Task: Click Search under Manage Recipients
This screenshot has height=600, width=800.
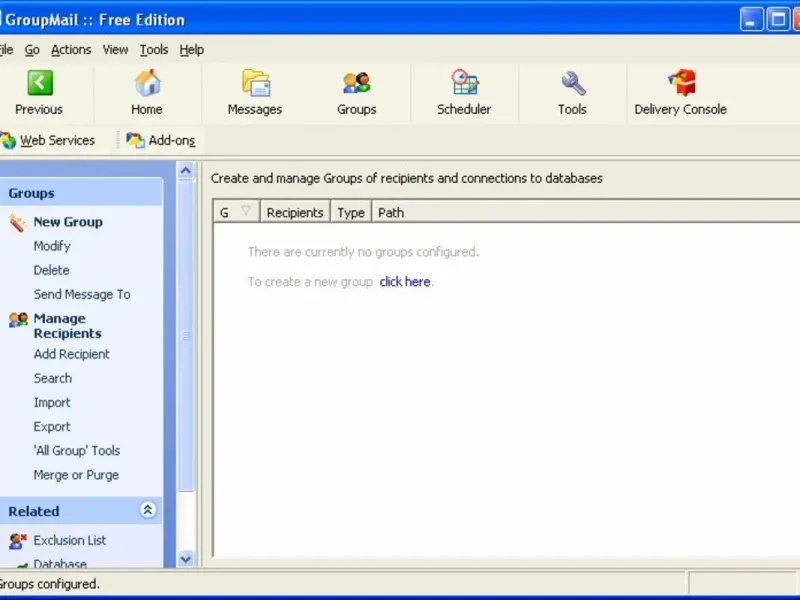Action: (53, 378)
